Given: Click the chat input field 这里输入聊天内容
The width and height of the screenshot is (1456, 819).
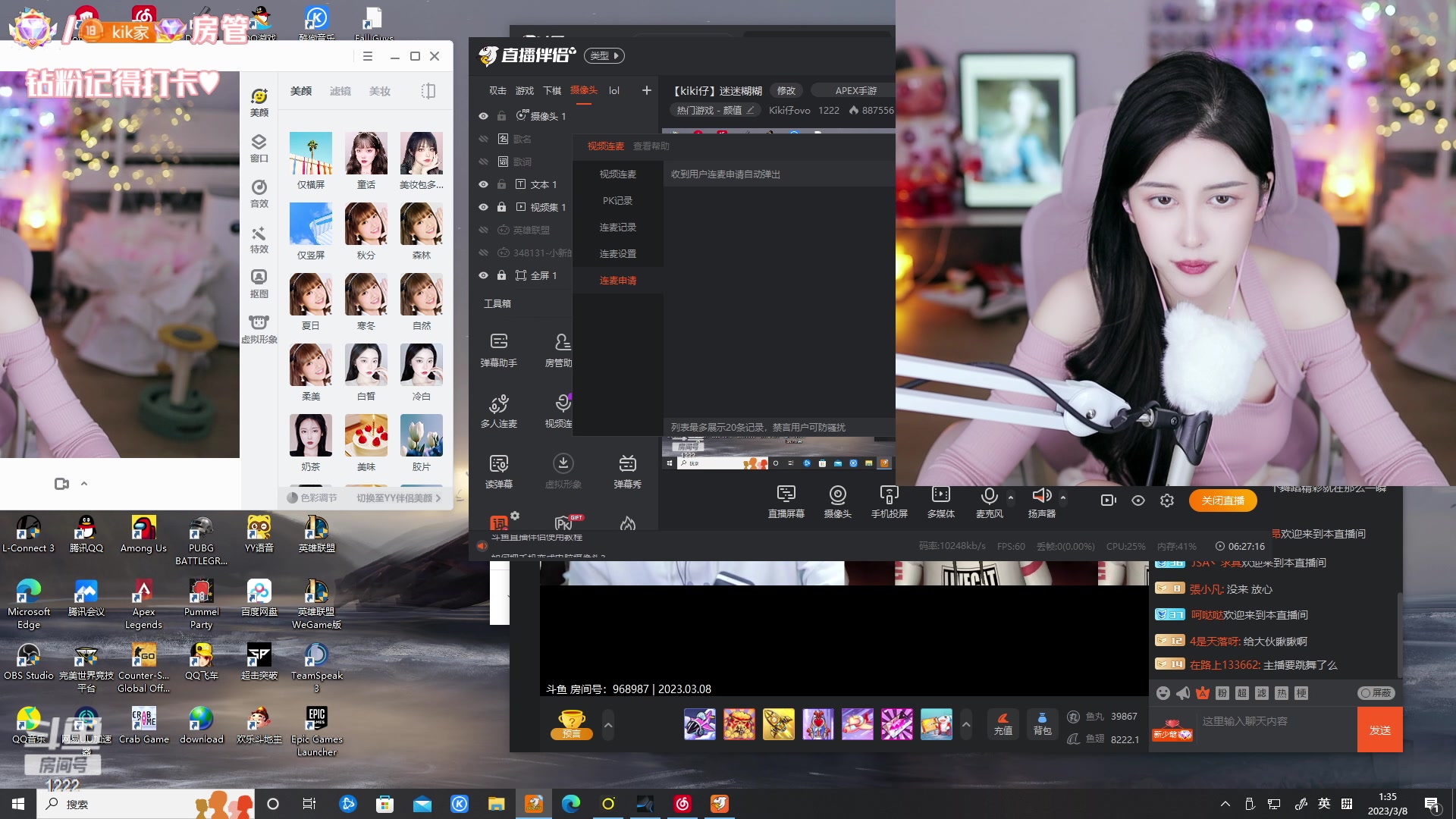Looking at the screenshot, I should [1276, 721].
